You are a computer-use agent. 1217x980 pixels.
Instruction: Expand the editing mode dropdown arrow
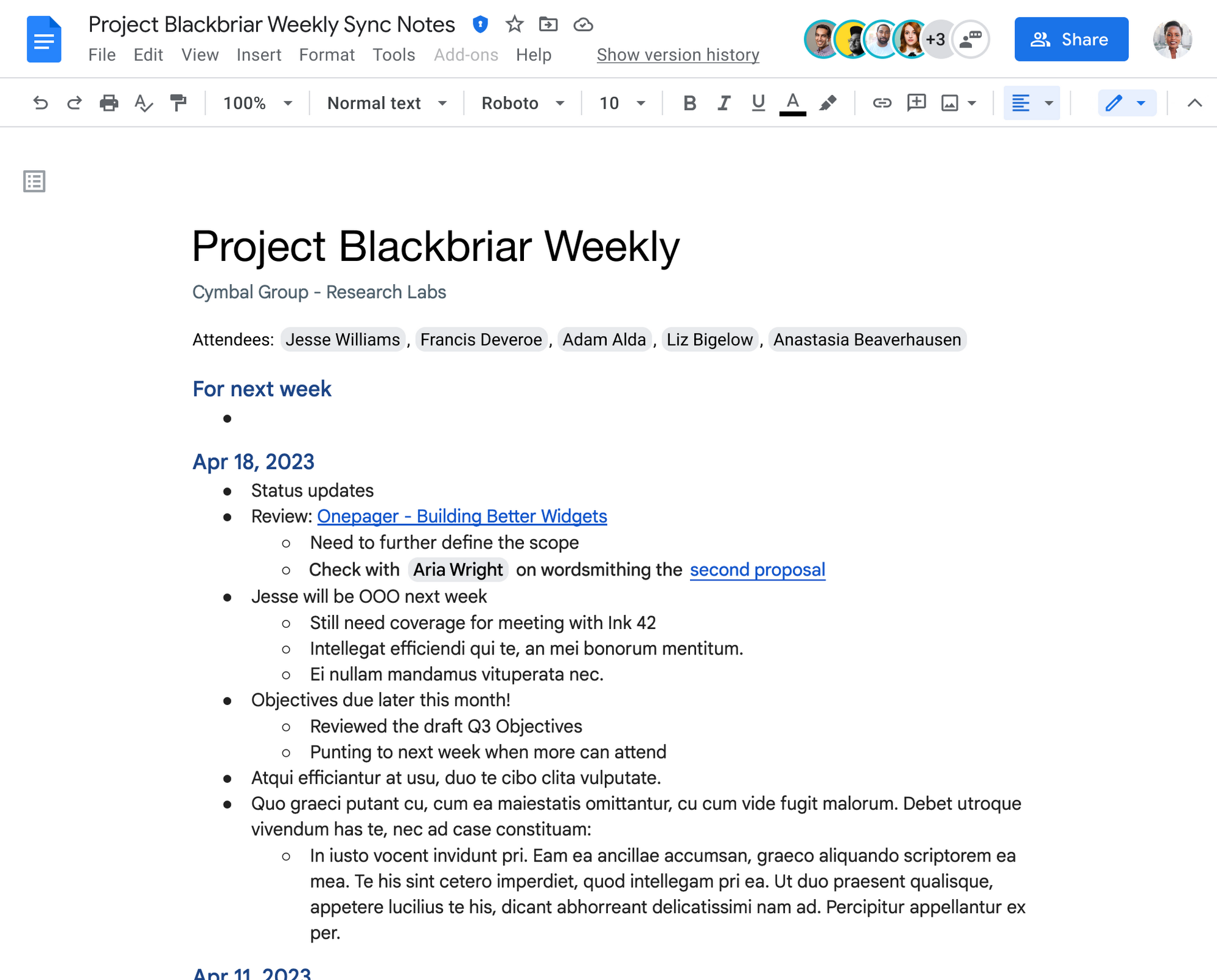click(1141, 103)
